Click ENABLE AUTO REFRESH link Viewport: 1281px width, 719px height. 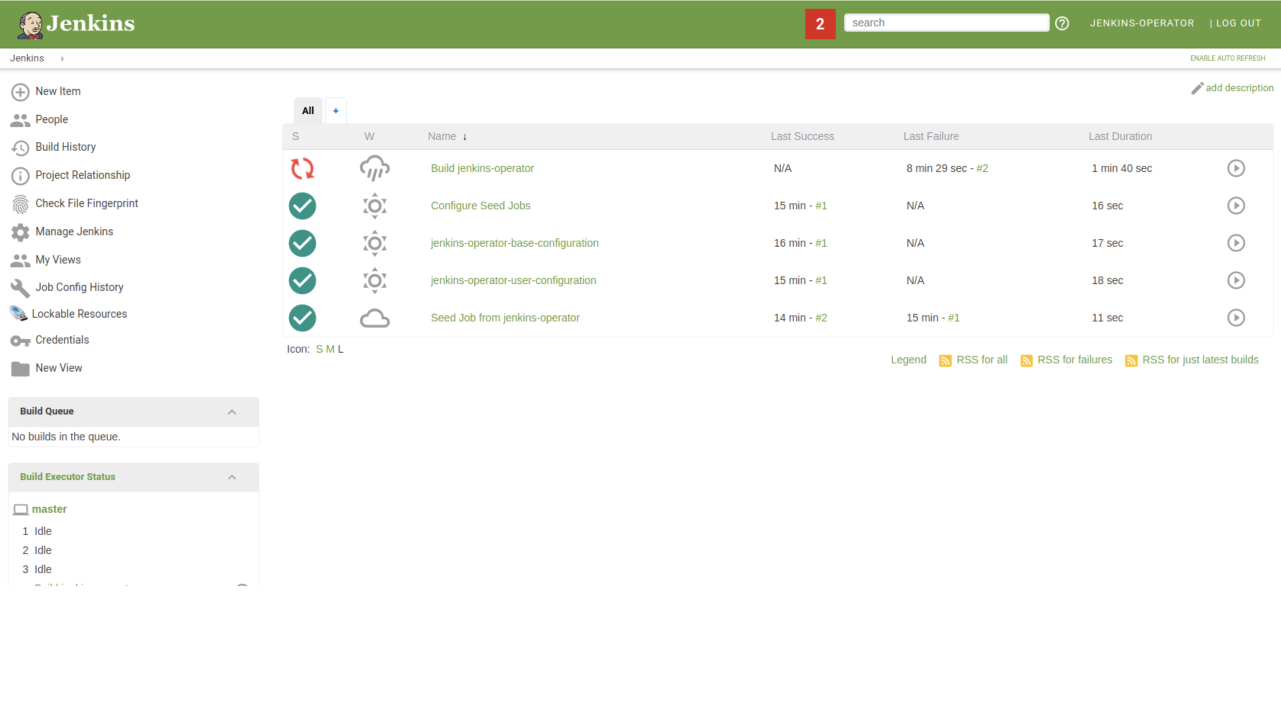pos(1227,58)
